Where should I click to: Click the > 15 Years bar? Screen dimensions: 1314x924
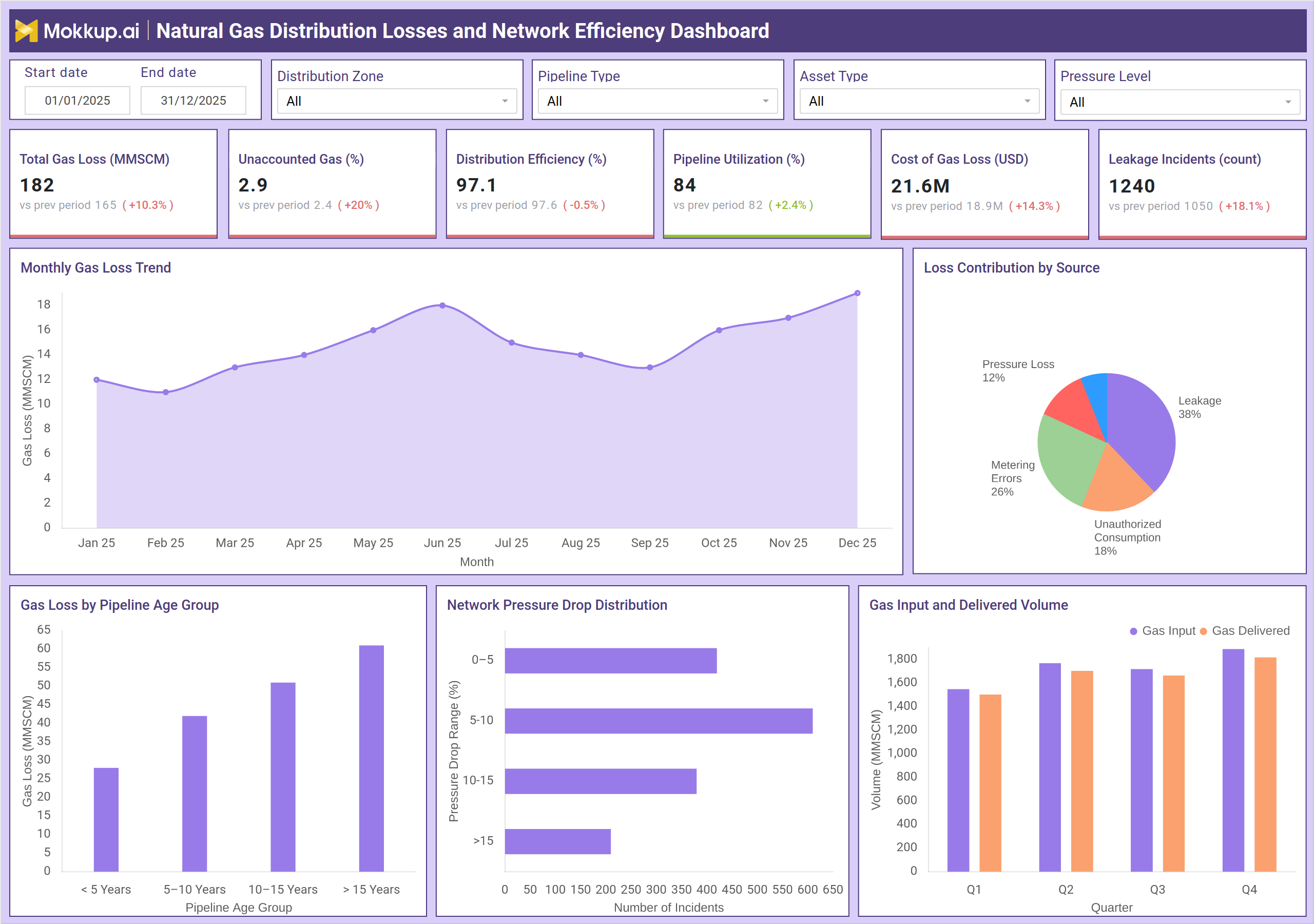click(x=372, y=758)
